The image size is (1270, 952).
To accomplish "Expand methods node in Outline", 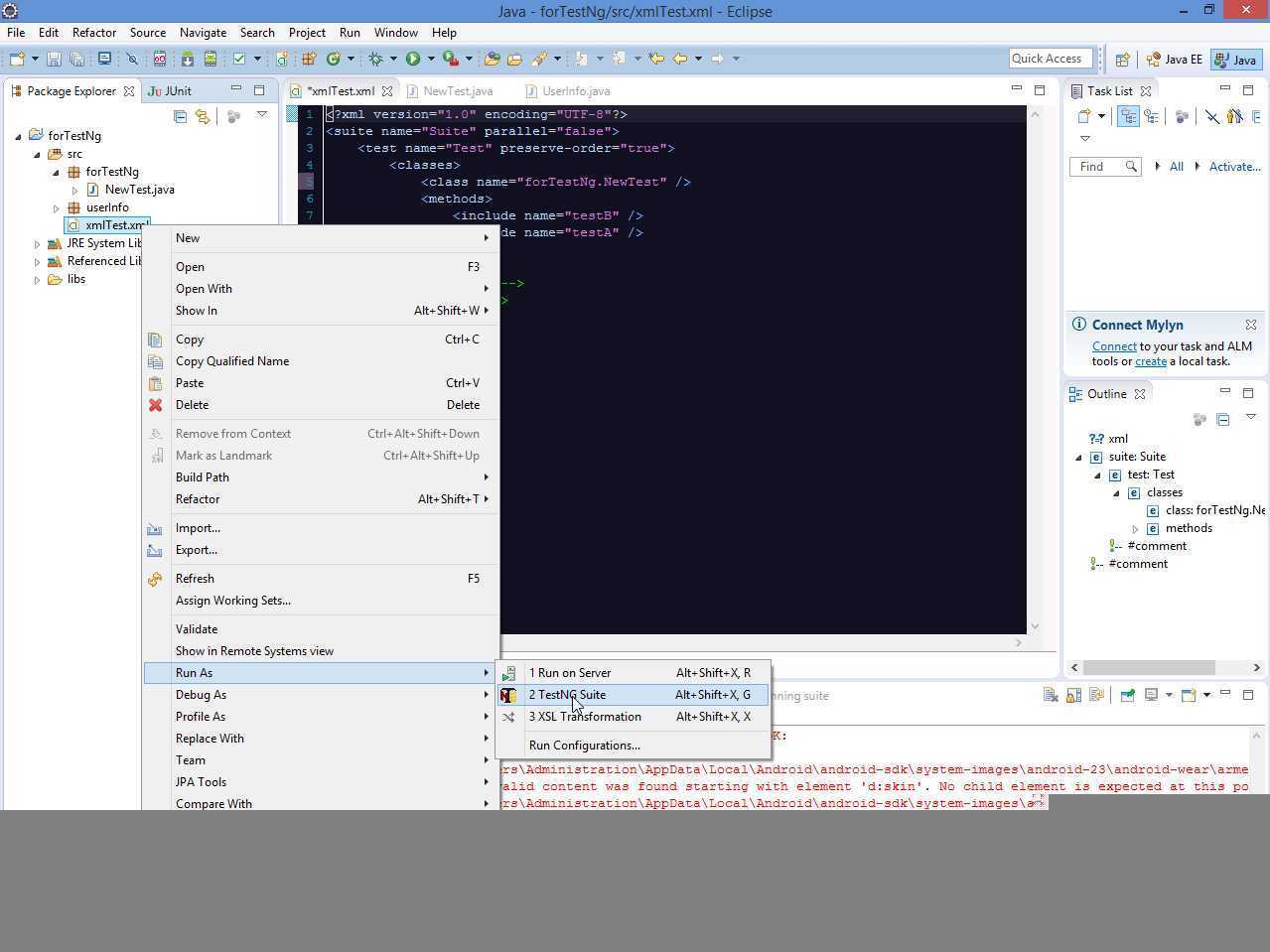I will (1135, 529).
